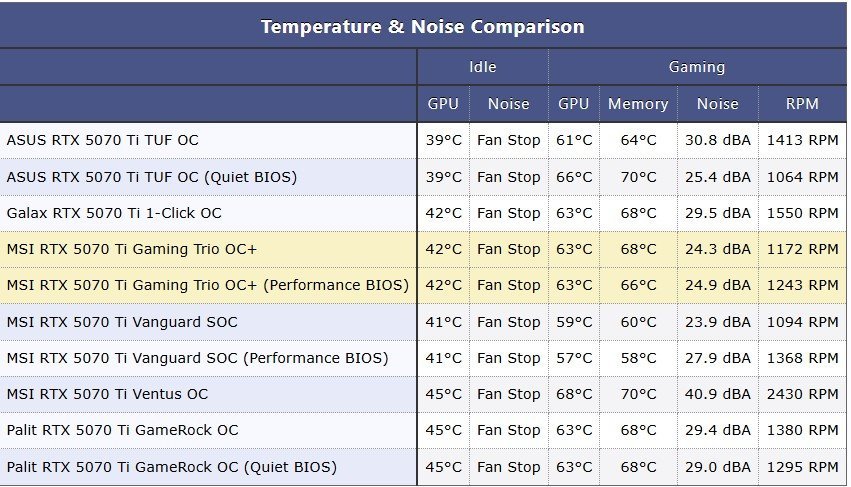The image size is (851, 487).
Task: Click the Temperature & Noise Comparison title
Action: [422, 27]
